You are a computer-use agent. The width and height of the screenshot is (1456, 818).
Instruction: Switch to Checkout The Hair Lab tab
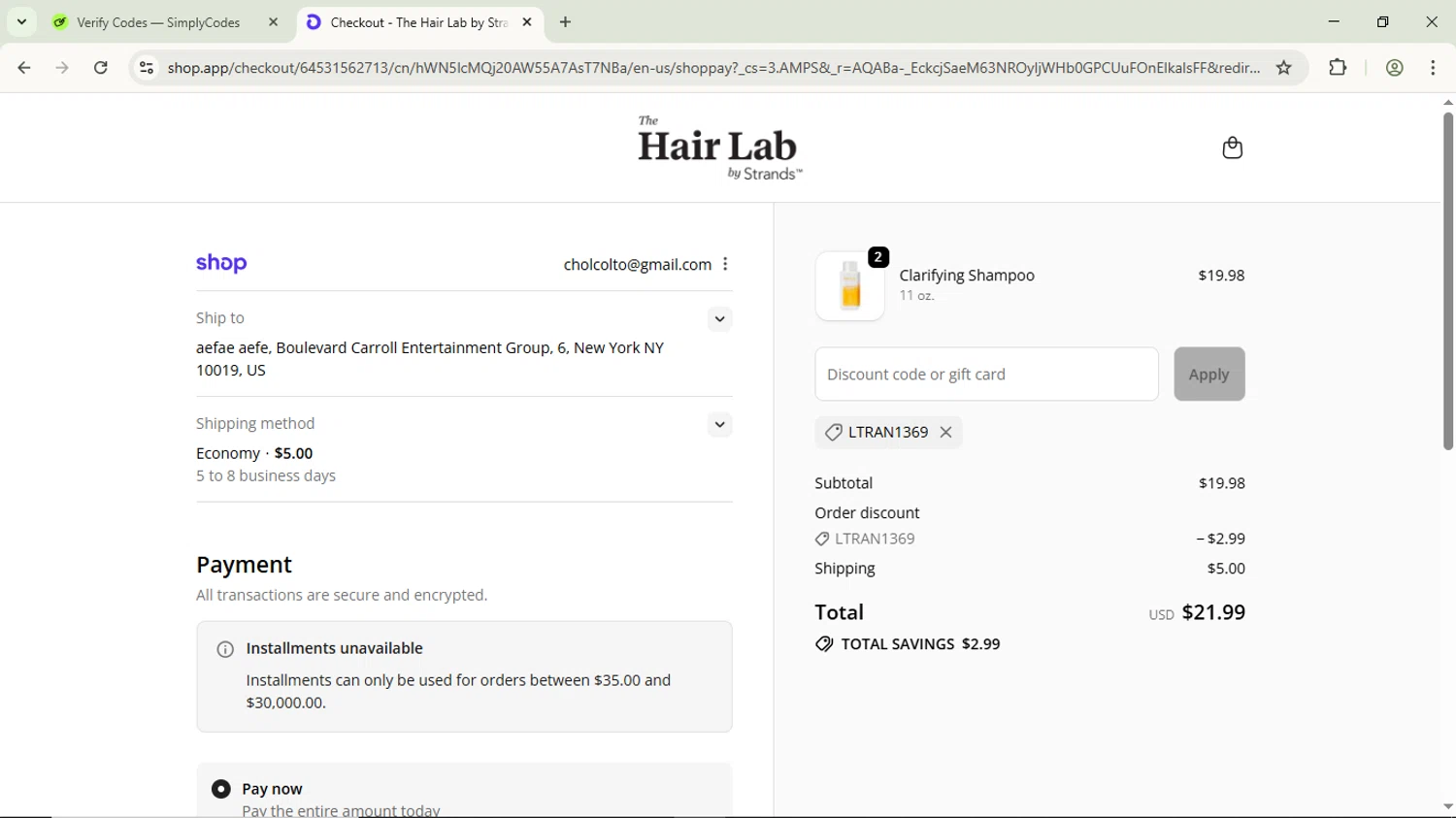click(420, 22)
